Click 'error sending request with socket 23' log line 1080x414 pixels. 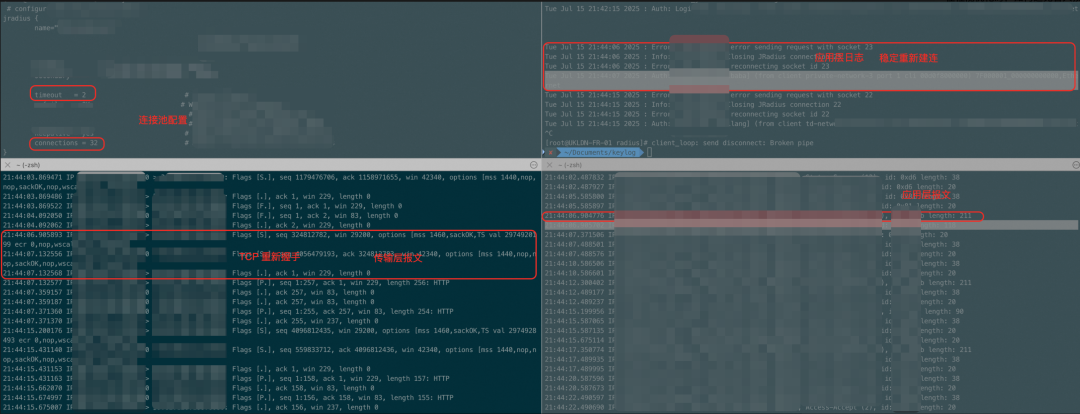click(709, 47)
